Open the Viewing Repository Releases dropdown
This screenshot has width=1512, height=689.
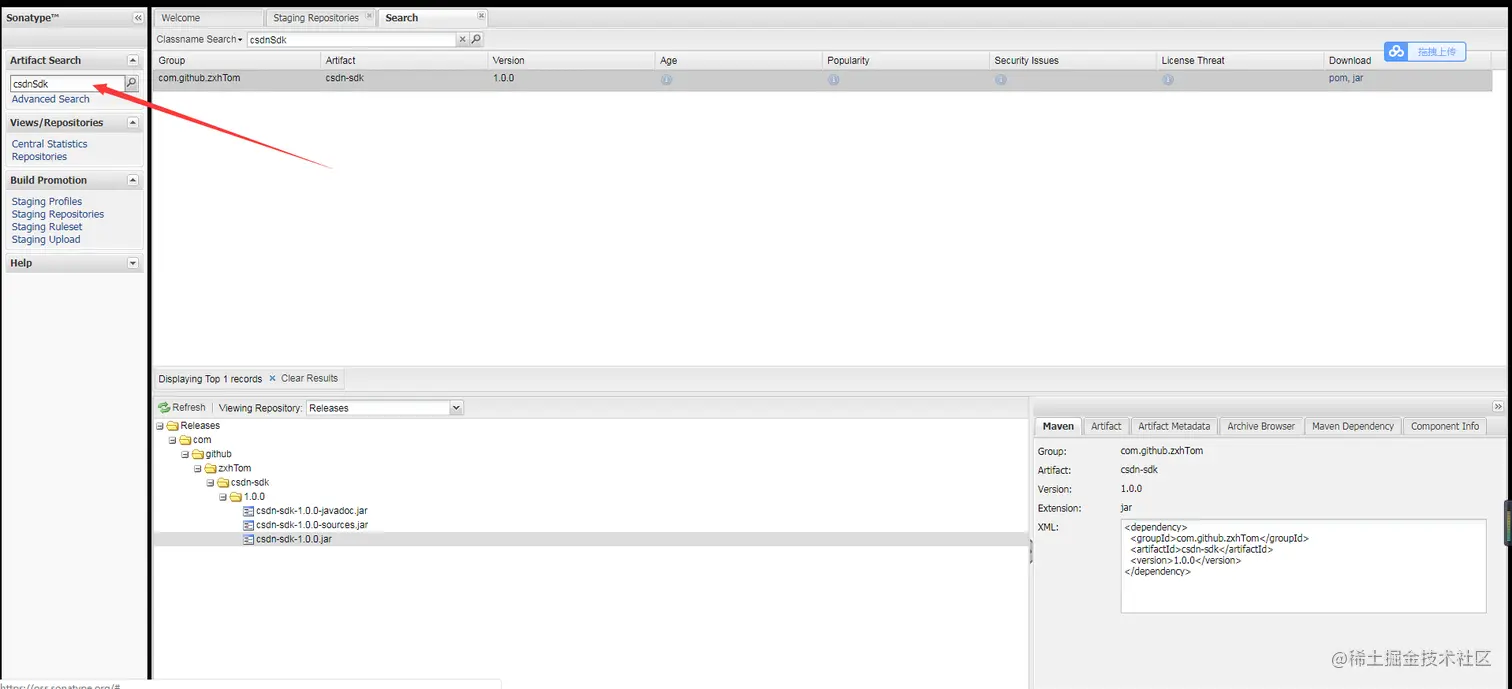[x=456, y=408]
